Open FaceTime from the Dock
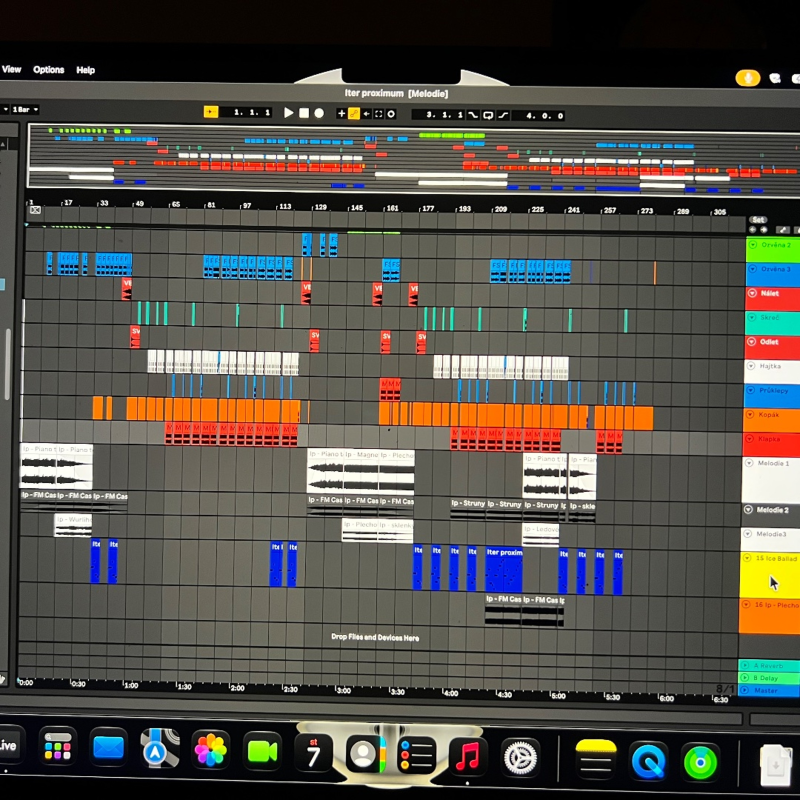Image resolution: width=800 pixels, height=800 pixels. pos(262,752)
